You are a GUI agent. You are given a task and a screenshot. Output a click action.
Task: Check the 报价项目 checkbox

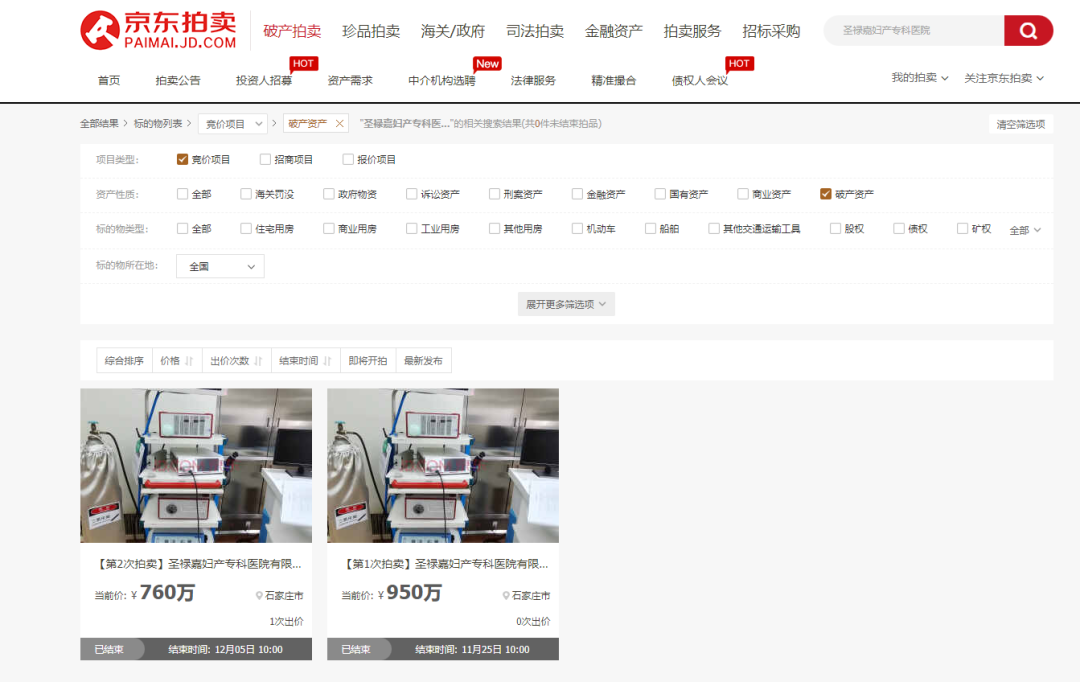pos(348,160)
